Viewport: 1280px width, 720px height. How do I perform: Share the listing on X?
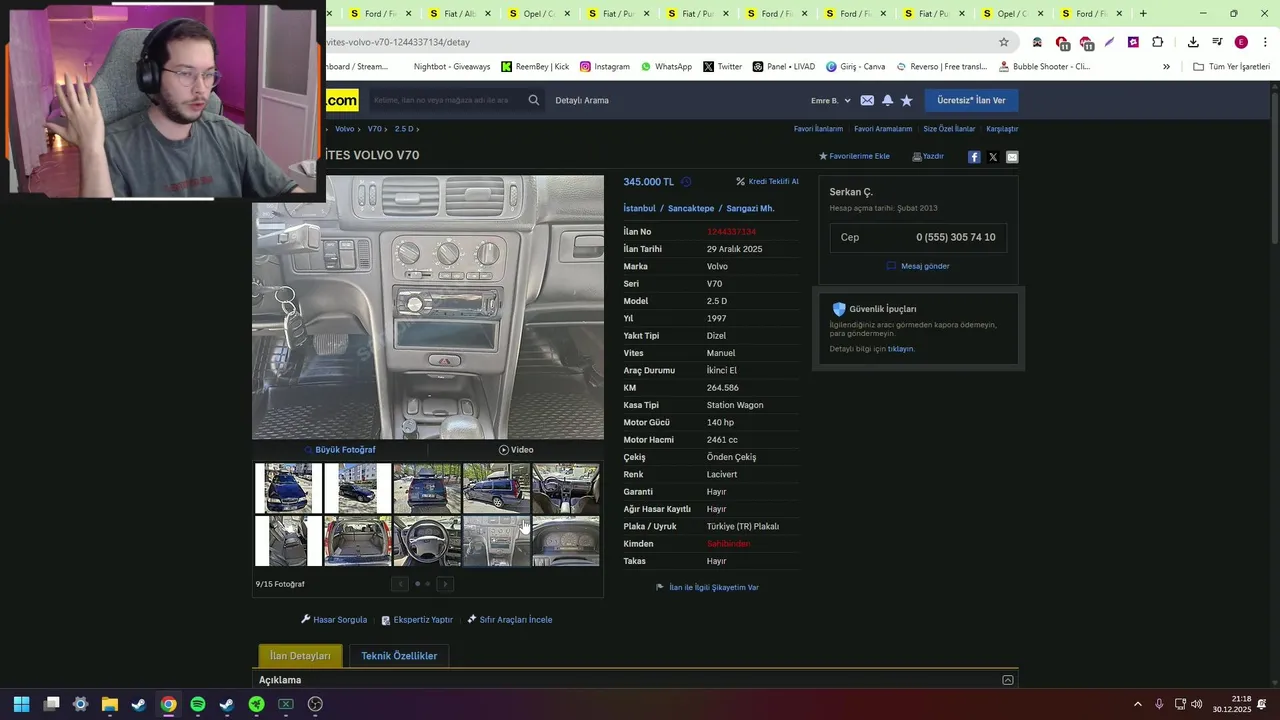coord(993,157)
